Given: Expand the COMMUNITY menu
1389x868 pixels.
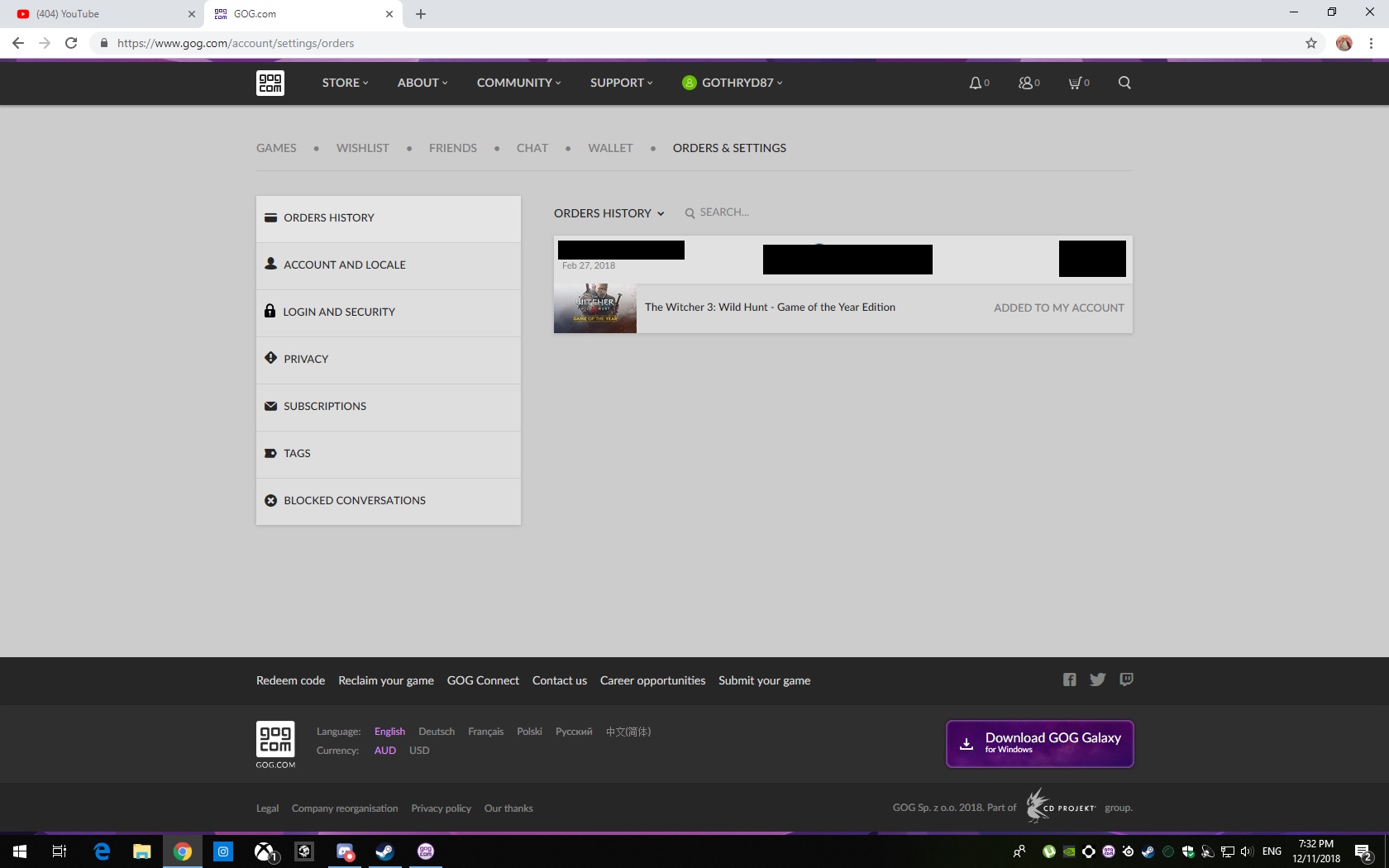Looking at the screenshot, I should pos(519,83).
